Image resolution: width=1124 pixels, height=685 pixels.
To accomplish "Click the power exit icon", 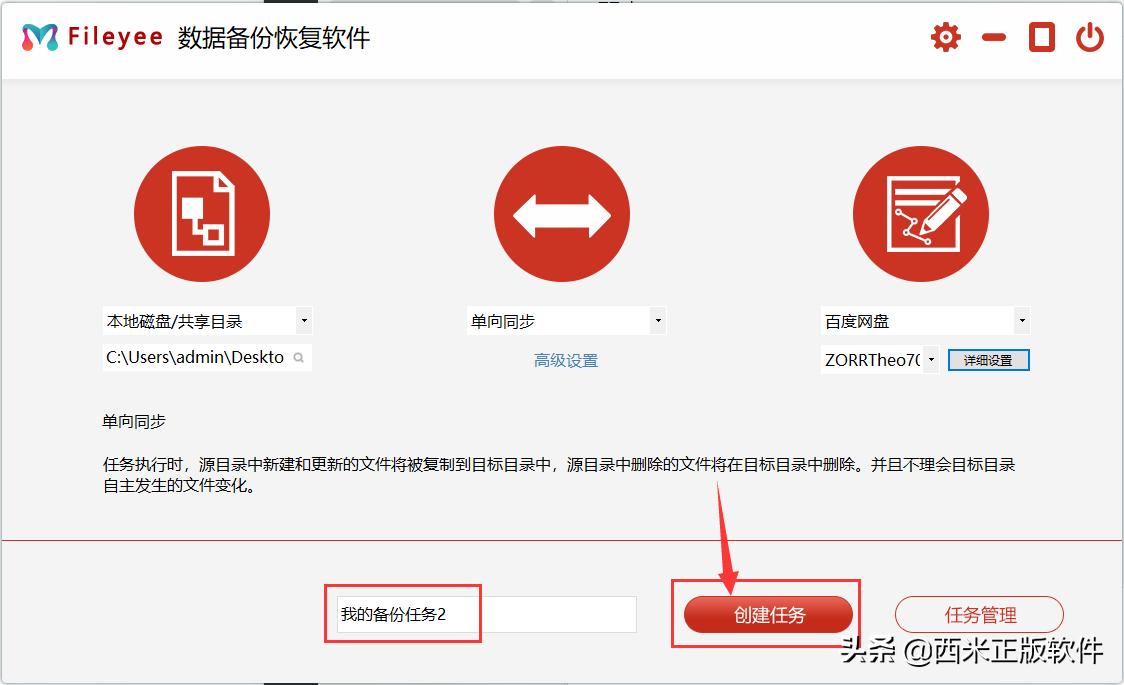I will (x=1089, y=36).
